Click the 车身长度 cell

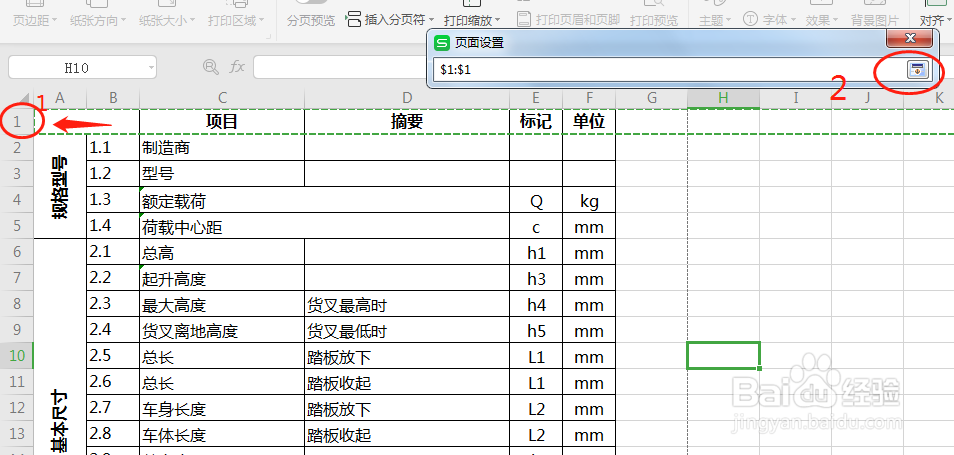[x=222, y=409]
